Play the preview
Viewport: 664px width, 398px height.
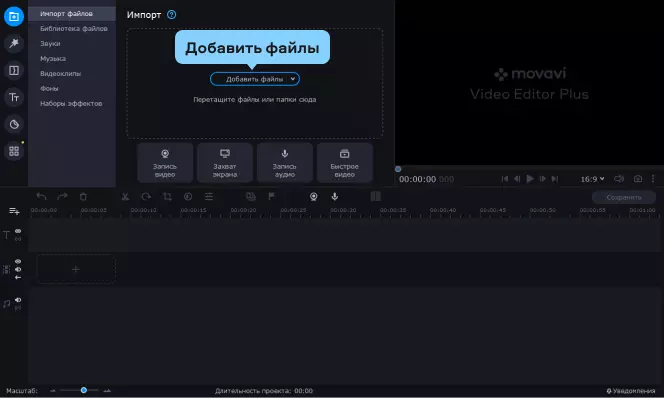coord(530,179)
